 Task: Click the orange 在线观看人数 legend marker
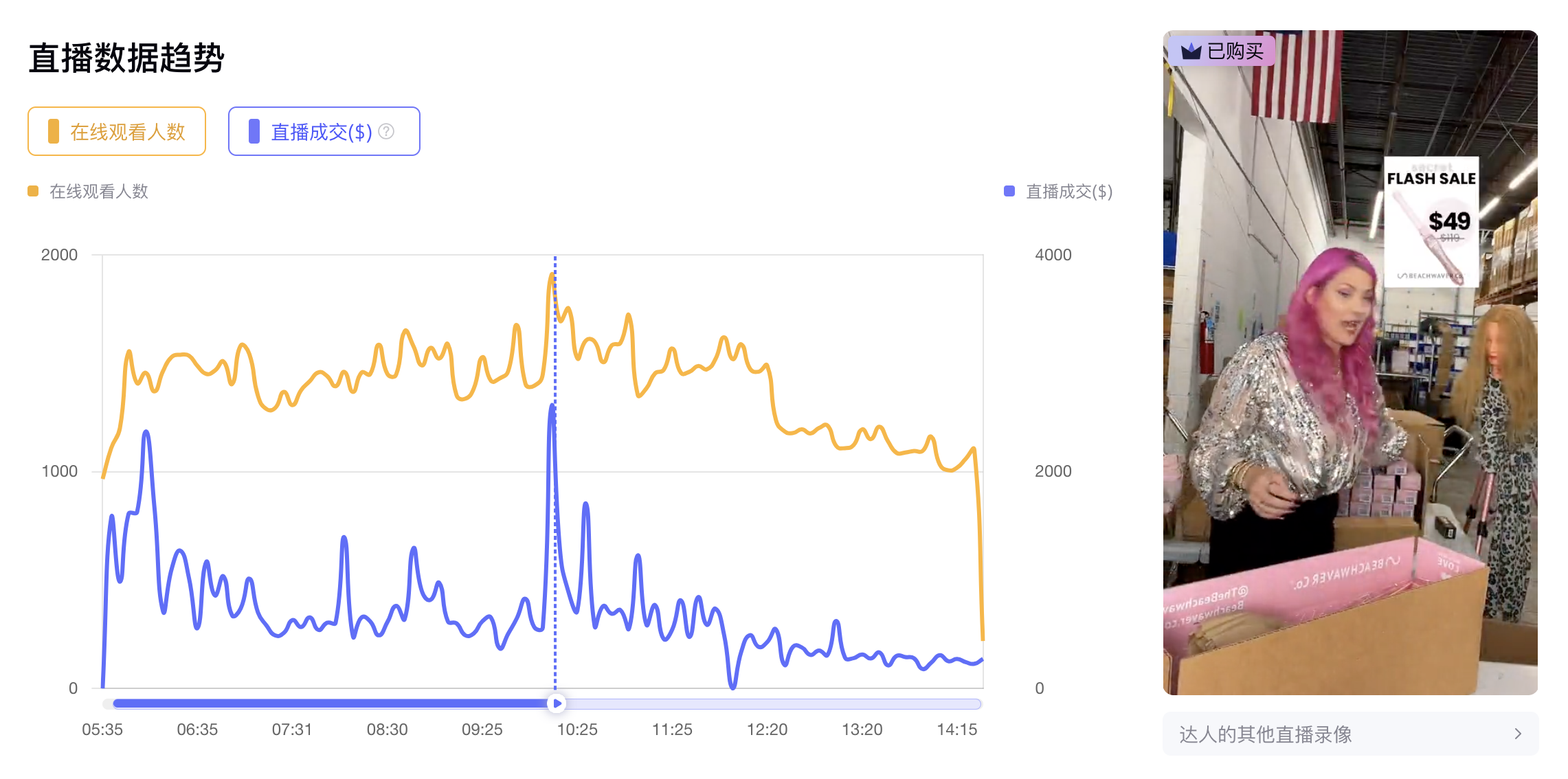tap(33, 191)
